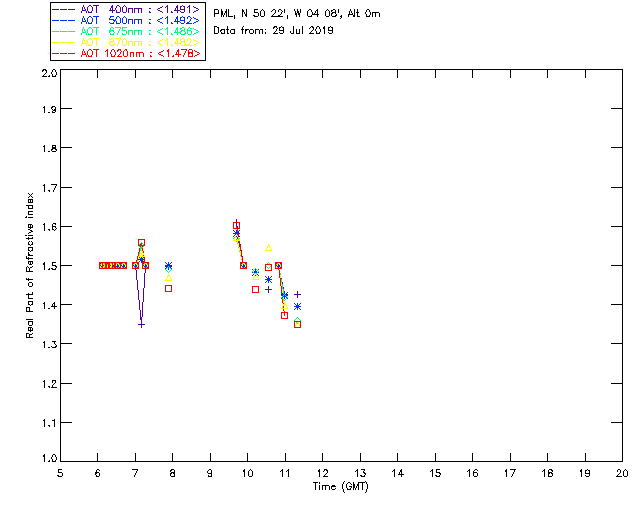The image size is (640, 512).
Task: Click the x-axis tick label 15
Action: 435,473
